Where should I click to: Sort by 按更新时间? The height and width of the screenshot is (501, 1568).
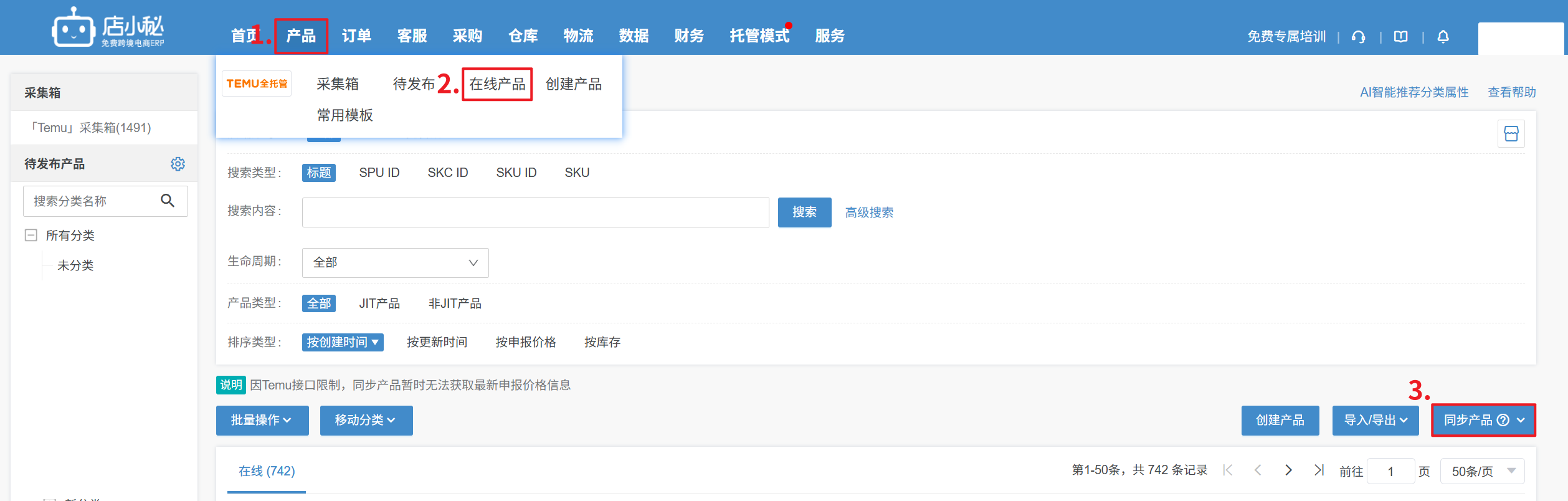click(x=437, y=342)
